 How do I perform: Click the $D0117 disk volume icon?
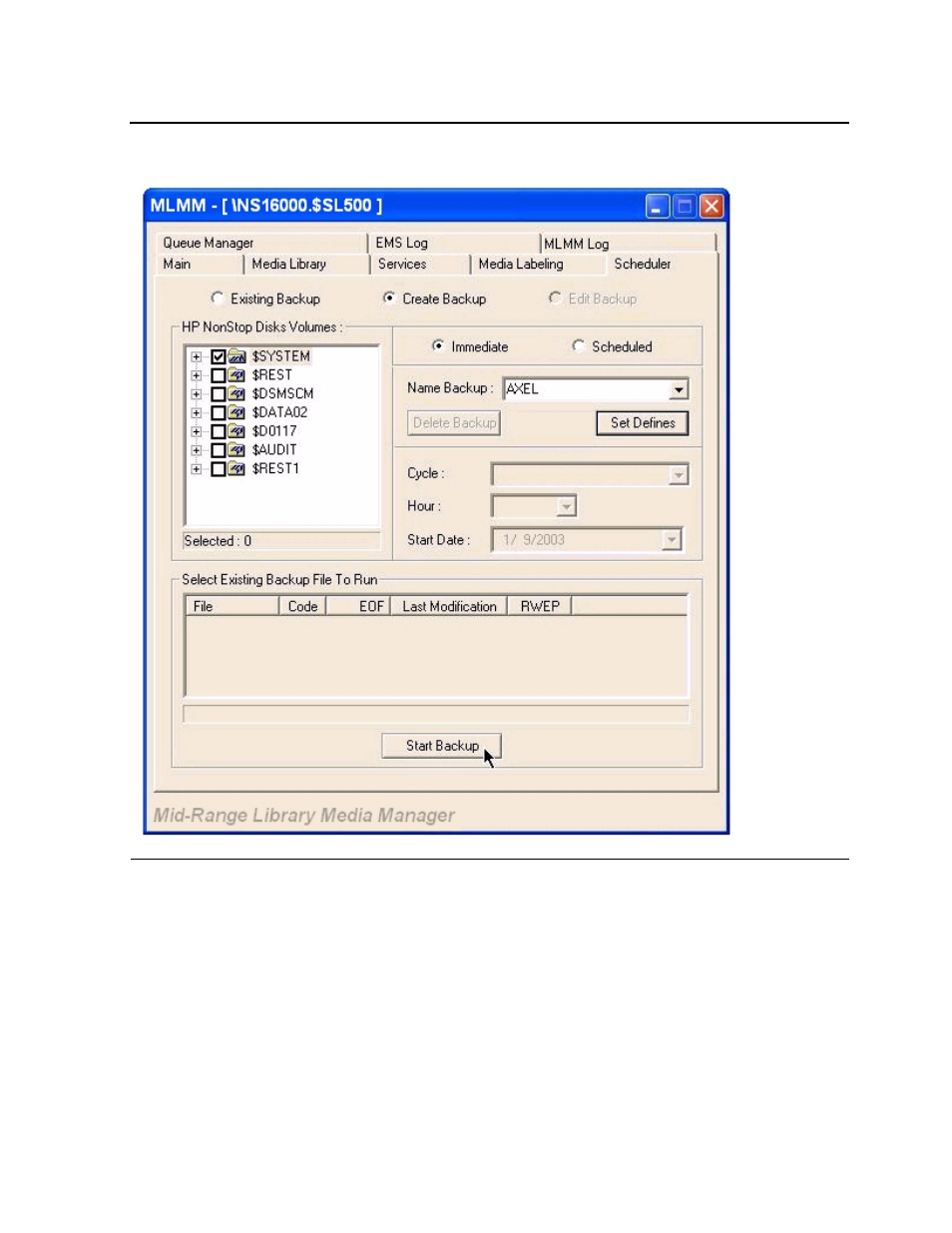coord(237,431)
